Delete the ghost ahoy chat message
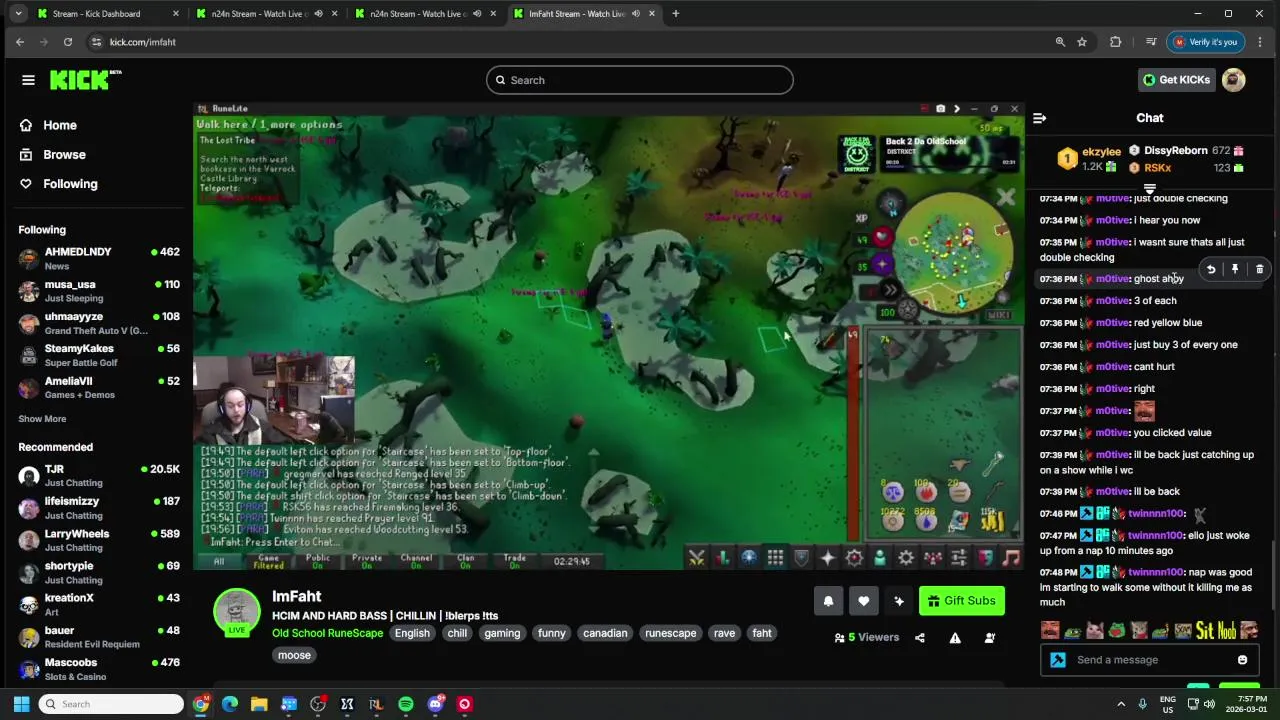The width and height of the screenshot is (1280, 720). [1259, 269]
